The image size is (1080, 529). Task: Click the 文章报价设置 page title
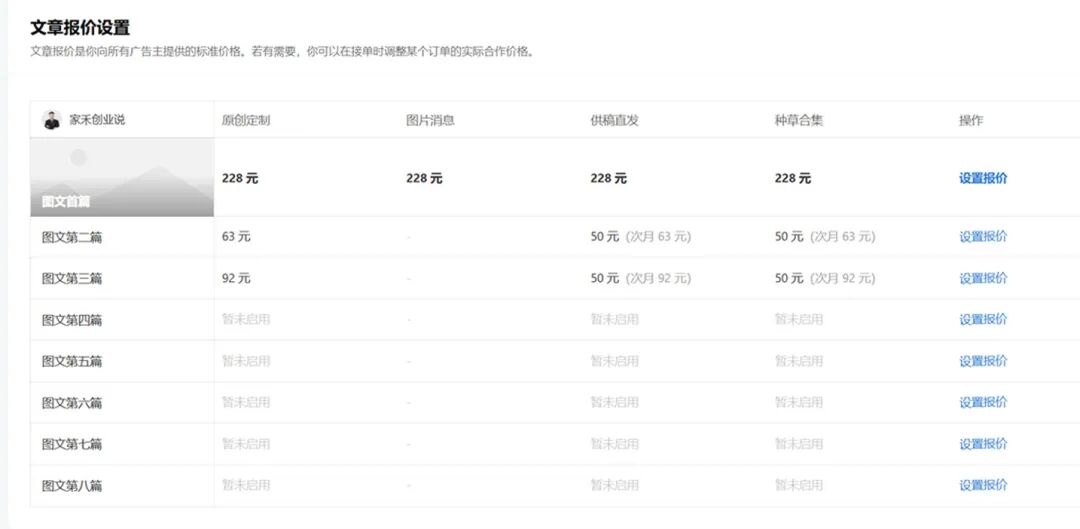[80, 28]
